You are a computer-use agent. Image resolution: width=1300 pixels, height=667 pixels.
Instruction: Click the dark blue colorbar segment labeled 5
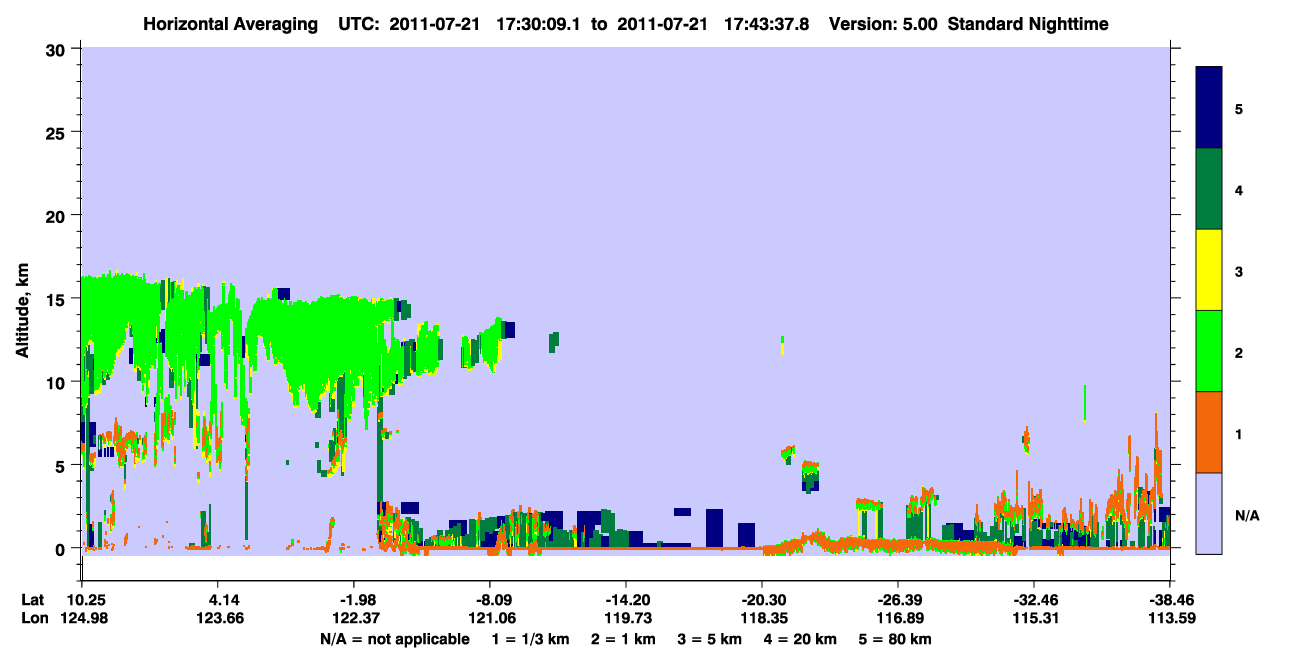pyautogui.click(x=1209, y=108)
